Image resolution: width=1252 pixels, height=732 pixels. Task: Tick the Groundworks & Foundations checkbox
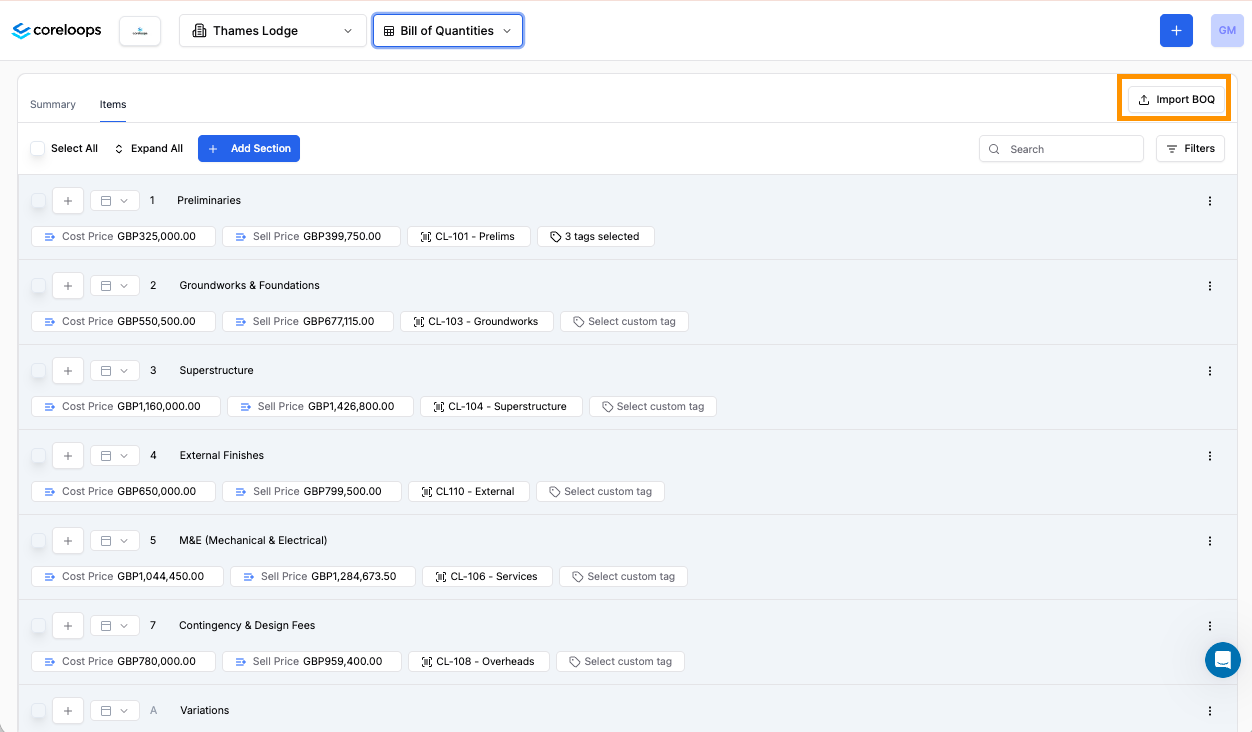(x=38, y=286)
